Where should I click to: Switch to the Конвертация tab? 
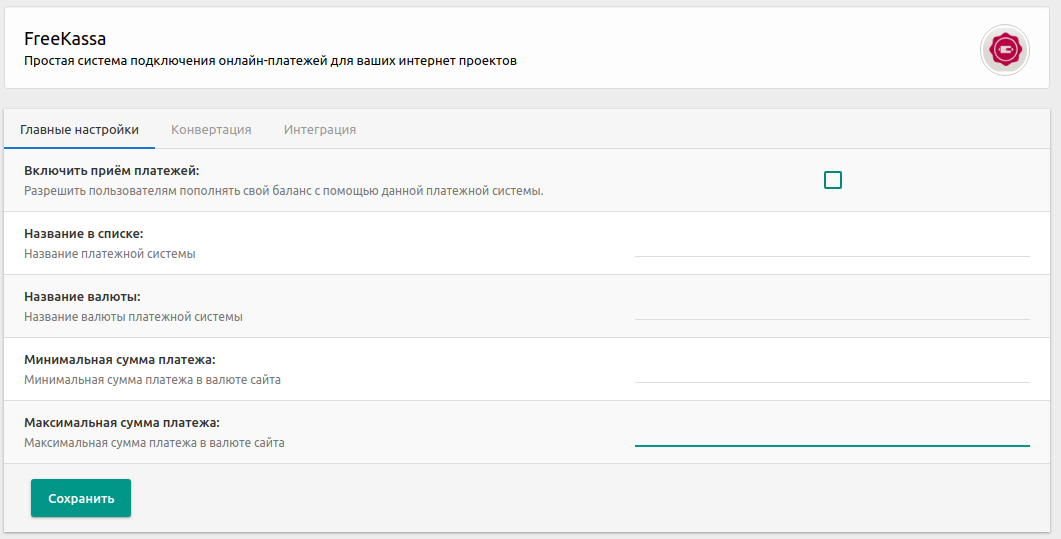pos(211,129)
